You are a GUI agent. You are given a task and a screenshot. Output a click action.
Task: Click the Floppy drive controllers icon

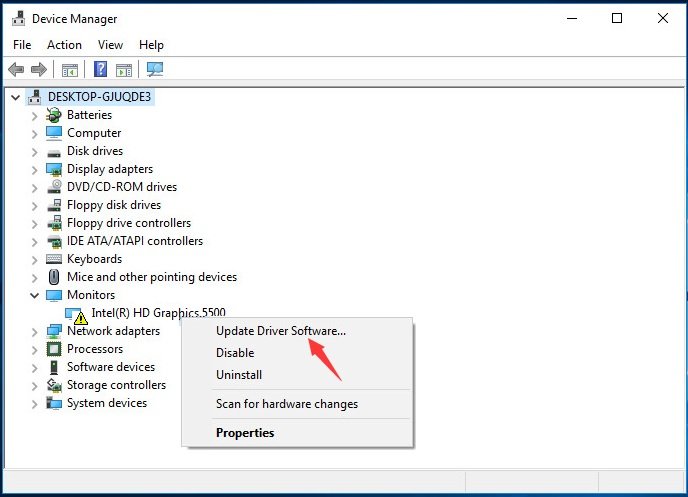tap(54, 223)
